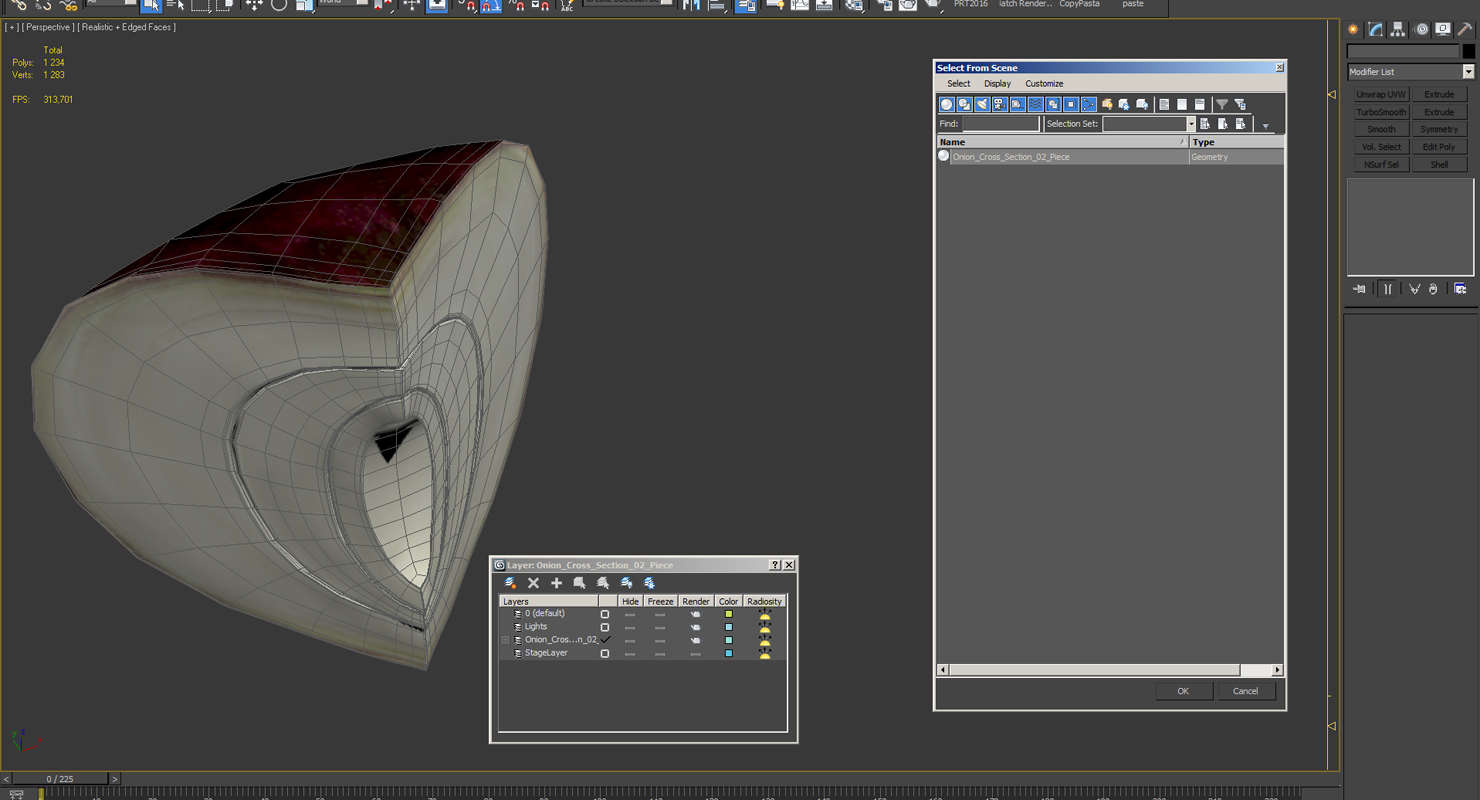Click OK in Select From Scene dialog
This screenshot has width=1480, height=800.
pos(1183,691)
